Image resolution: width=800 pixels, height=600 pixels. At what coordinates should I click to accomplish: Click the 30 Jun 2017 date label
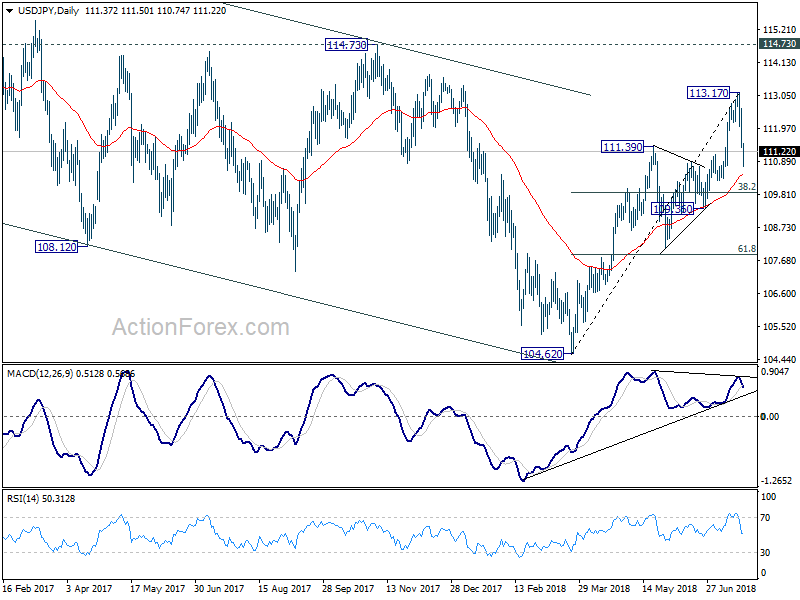[219, 588]
